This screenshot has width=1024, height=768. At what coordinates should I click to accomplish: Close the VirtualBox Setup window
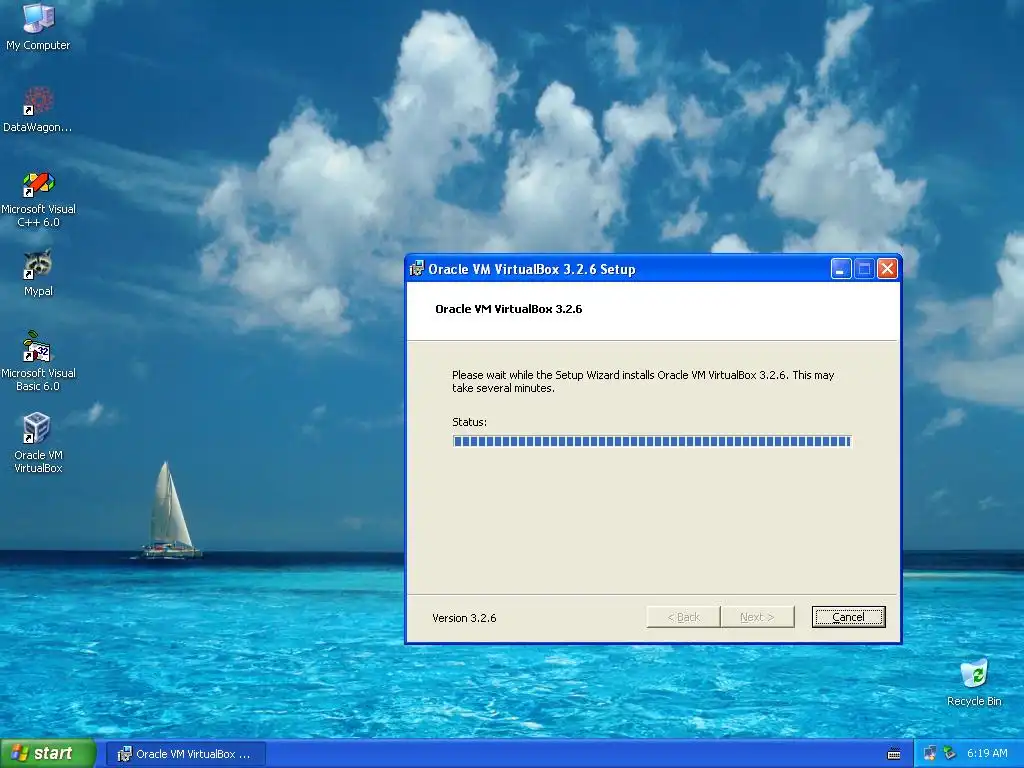(x=887, y=268)
